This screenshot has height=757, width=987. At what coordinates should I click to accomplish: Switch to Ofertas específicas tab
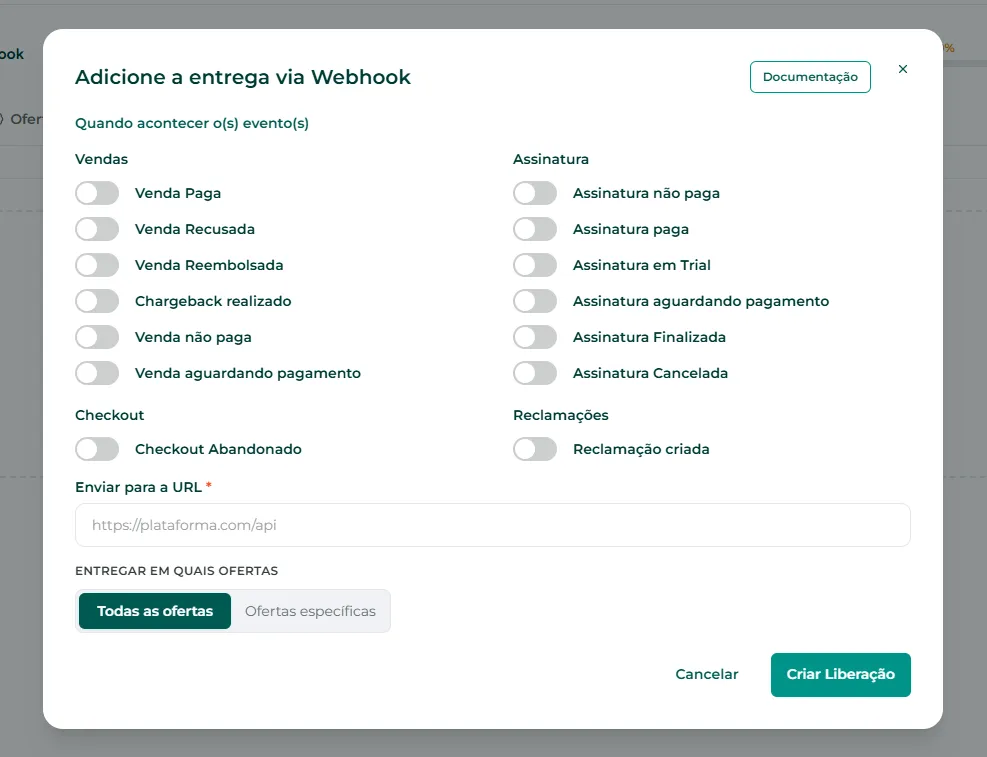point(310,611)
